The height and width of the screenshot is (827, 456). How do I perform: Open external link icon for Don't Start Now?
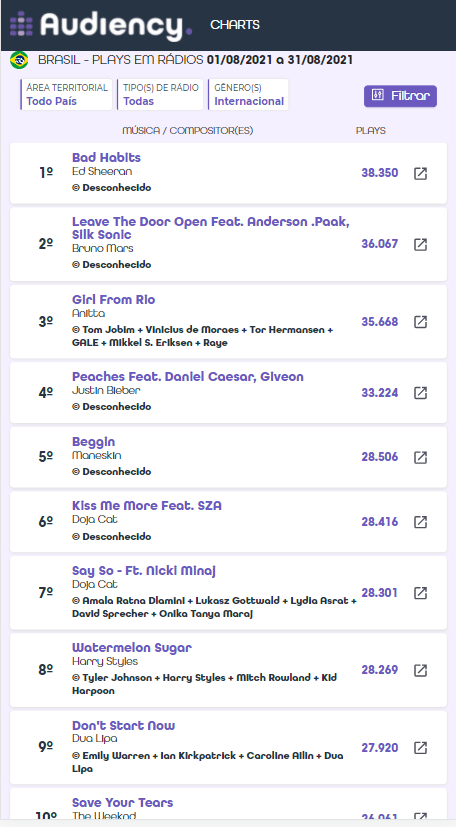point(420,748)
